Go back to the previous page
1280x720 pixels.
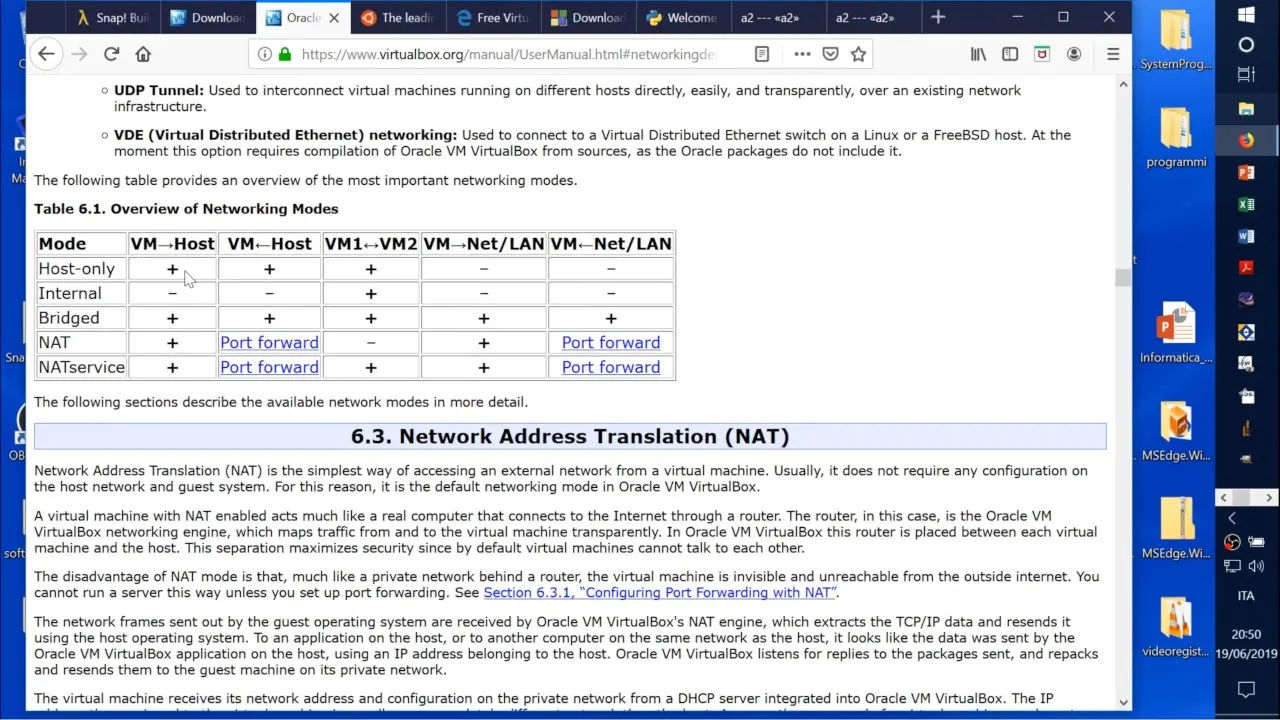pos(46,54)
